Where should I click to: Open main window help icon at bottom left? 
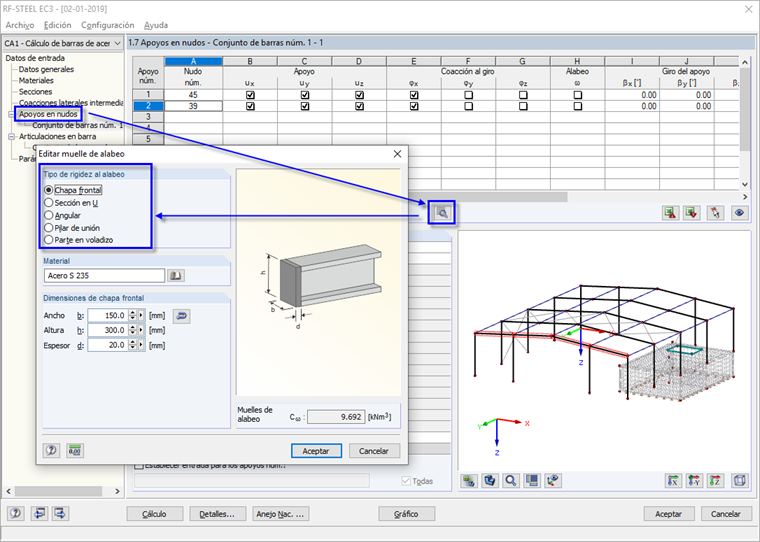pyautogui.click(x=16, y=513)
